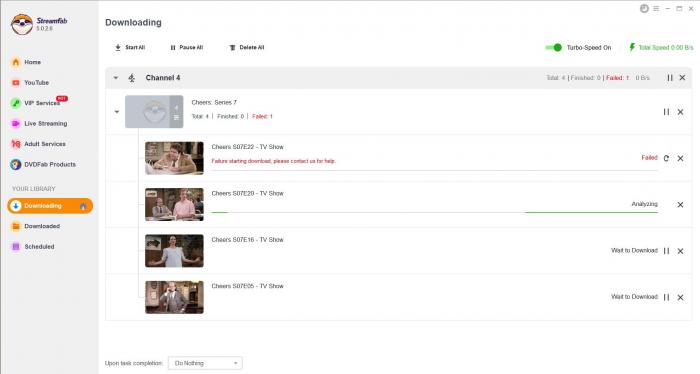Click the Cheers S07E22 thumbnail

coord(174,158)
